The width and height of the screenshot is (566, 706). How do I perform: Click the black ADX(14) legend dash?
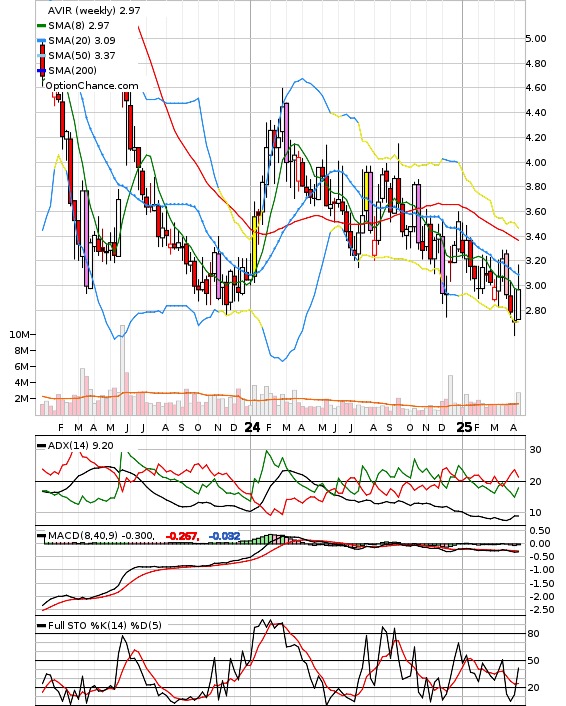pyautogui.click(x=41, y=446)
